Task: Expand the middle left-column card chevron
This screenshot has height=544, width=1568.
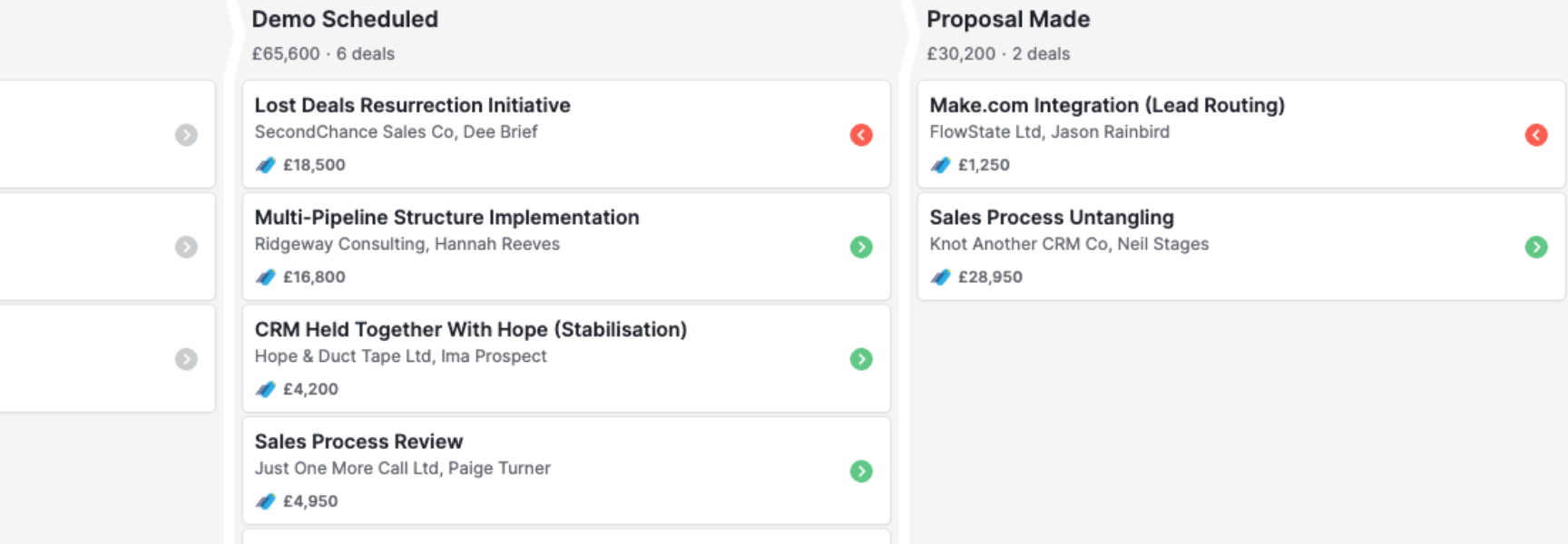Action: (x=187, y=246)
